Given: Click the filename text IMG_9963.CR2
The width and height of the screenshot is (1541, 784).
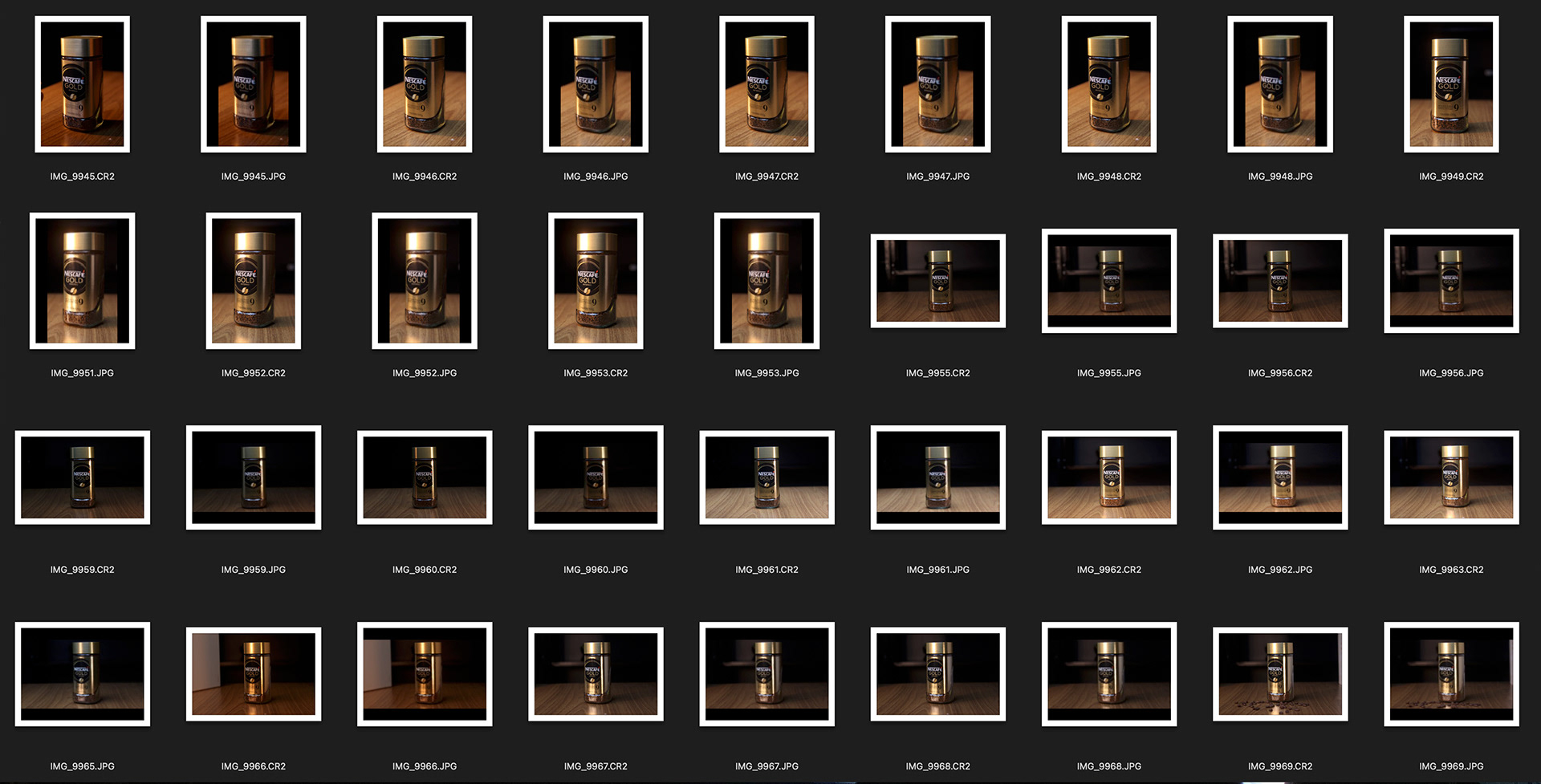Looking at the screenshot, I should (x=1451, y=570).
